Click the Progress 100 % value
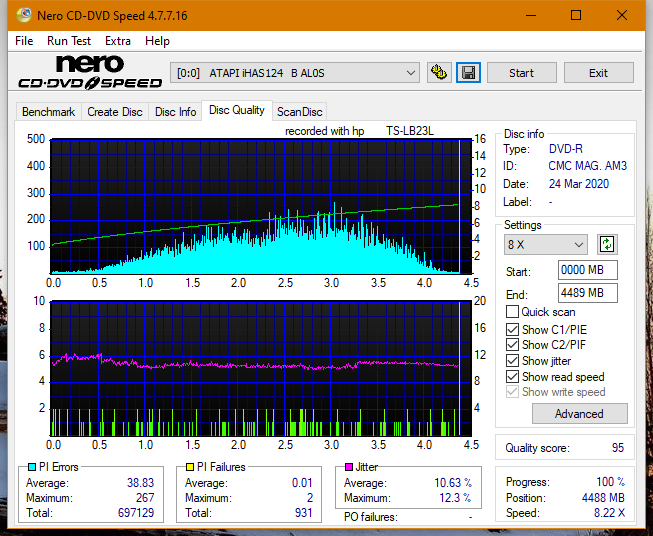 point(611,482)
